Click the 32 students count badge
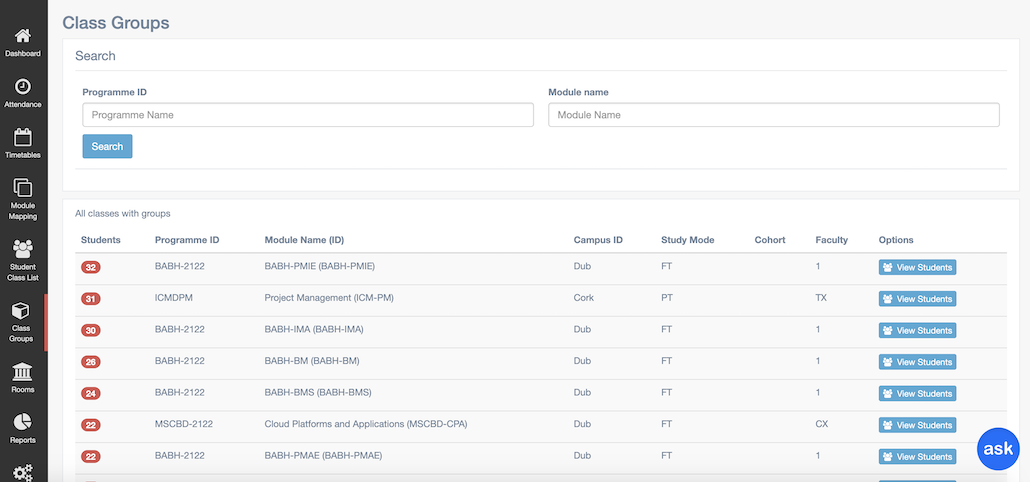This screenshot has height=482, width=1030. pyautogui.click(x=91, y=267)
